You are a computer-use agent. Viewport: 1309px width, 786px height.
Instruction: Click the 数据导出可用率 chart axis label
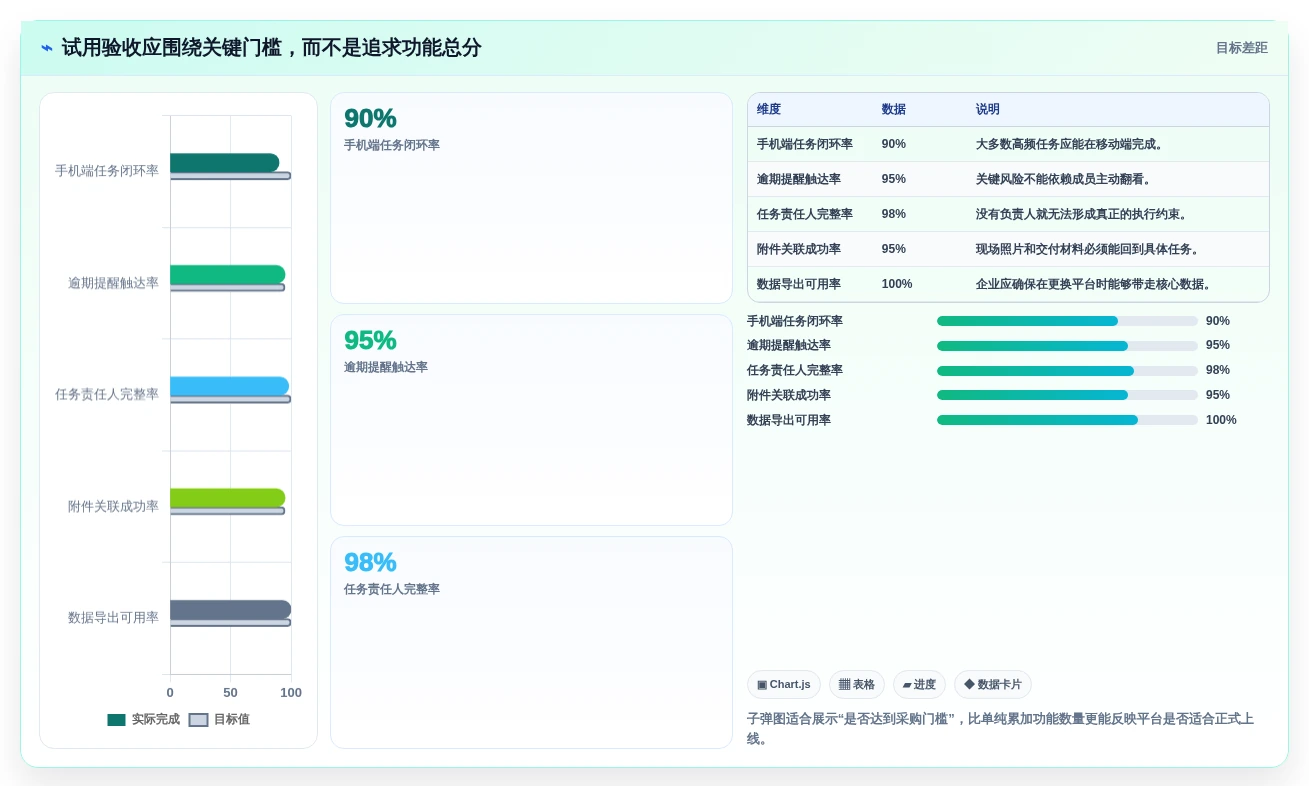[x=113, y=618]
